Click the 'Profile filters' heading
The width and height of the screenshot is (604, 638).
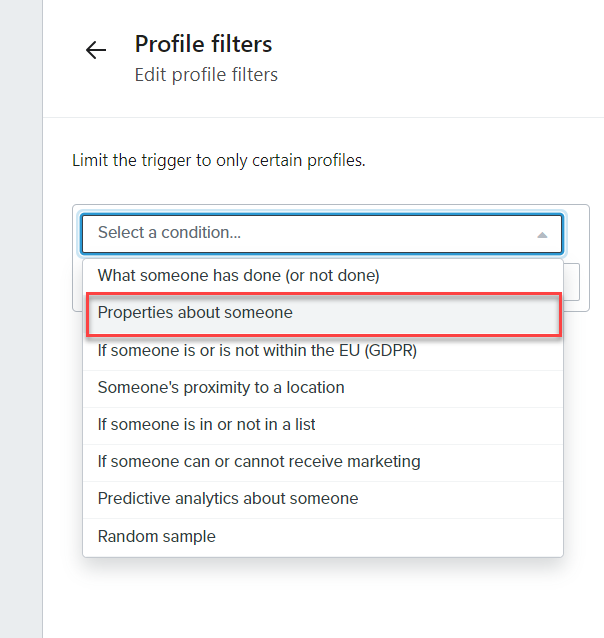coord(203,44)
